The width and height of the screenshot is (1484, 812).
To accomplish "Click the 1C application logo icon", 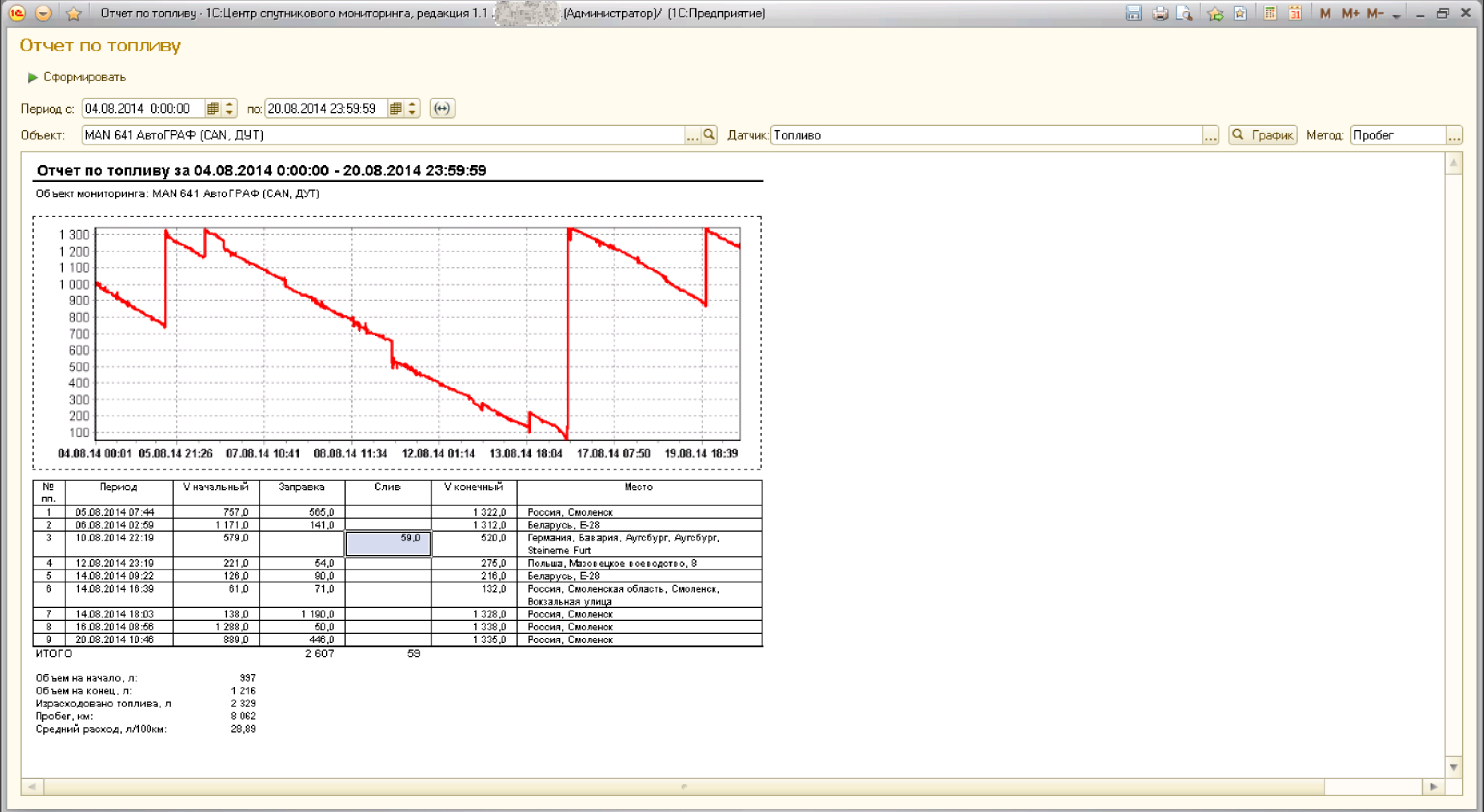I will [17, 13].
